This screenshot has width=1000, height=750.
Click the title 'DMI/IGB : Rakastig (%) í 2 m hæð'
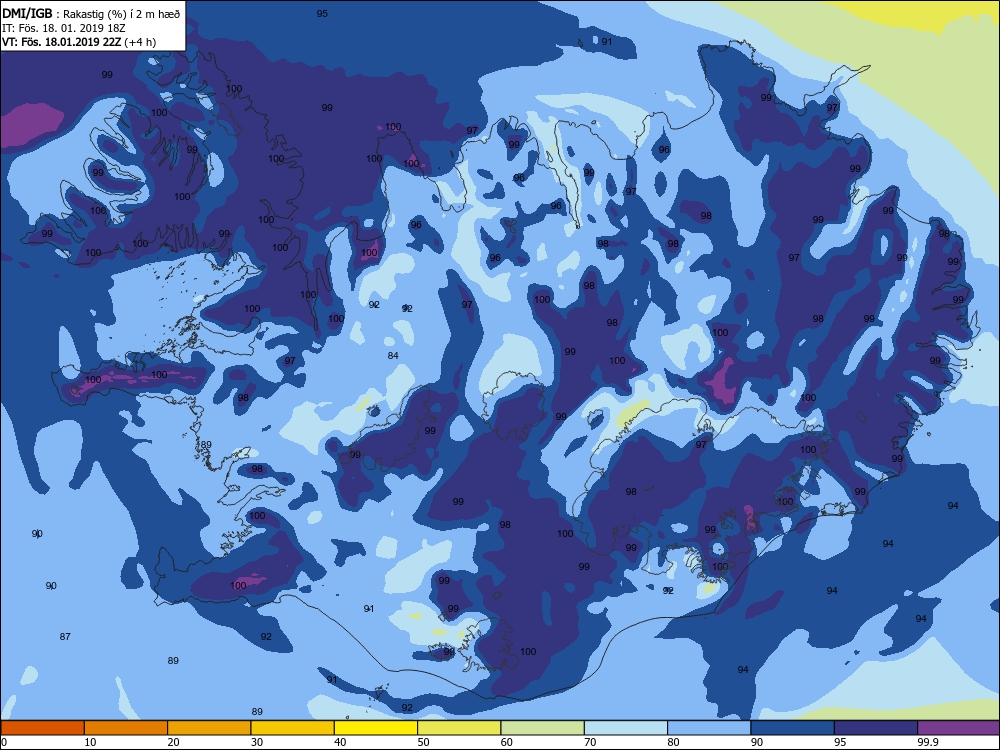[91, 13]
